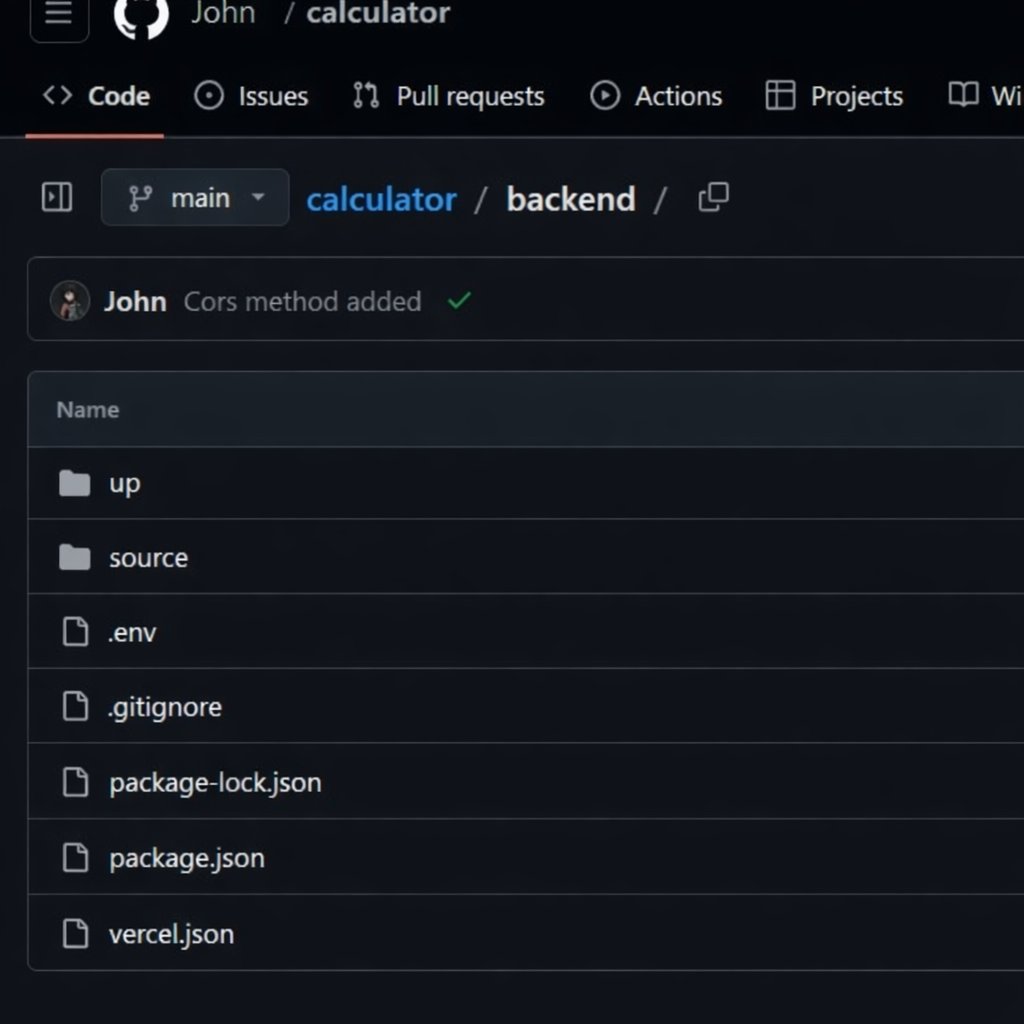Click the file icon beside .env
Viewport: 1024px width, 1024px height.
(75, 632)
